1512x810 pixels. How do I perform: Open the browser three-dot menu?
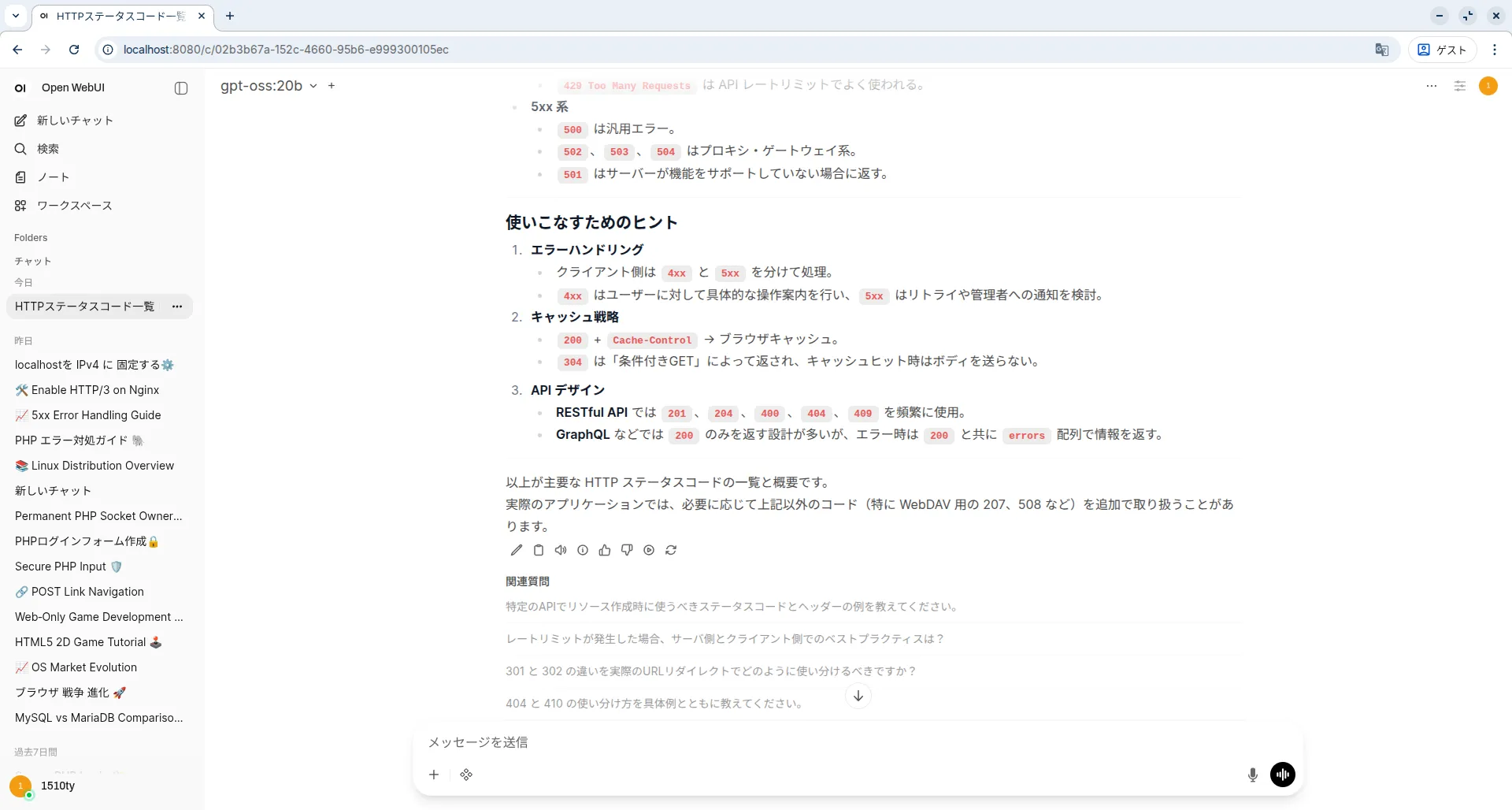1495,50
